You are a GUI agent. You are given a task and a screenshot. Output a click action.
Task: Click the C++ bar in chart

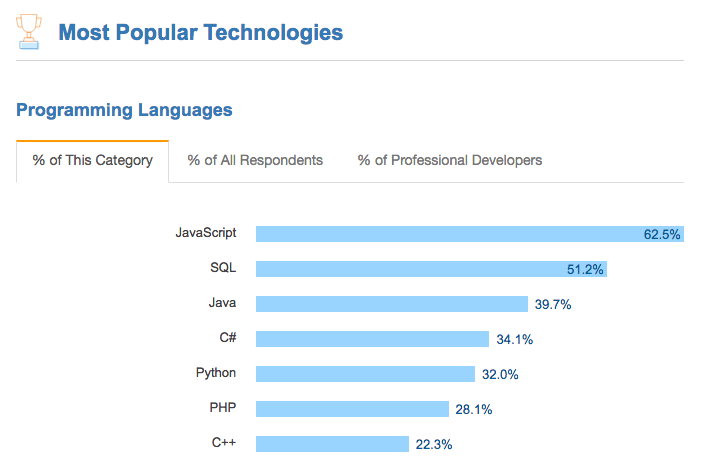point(332,444)
